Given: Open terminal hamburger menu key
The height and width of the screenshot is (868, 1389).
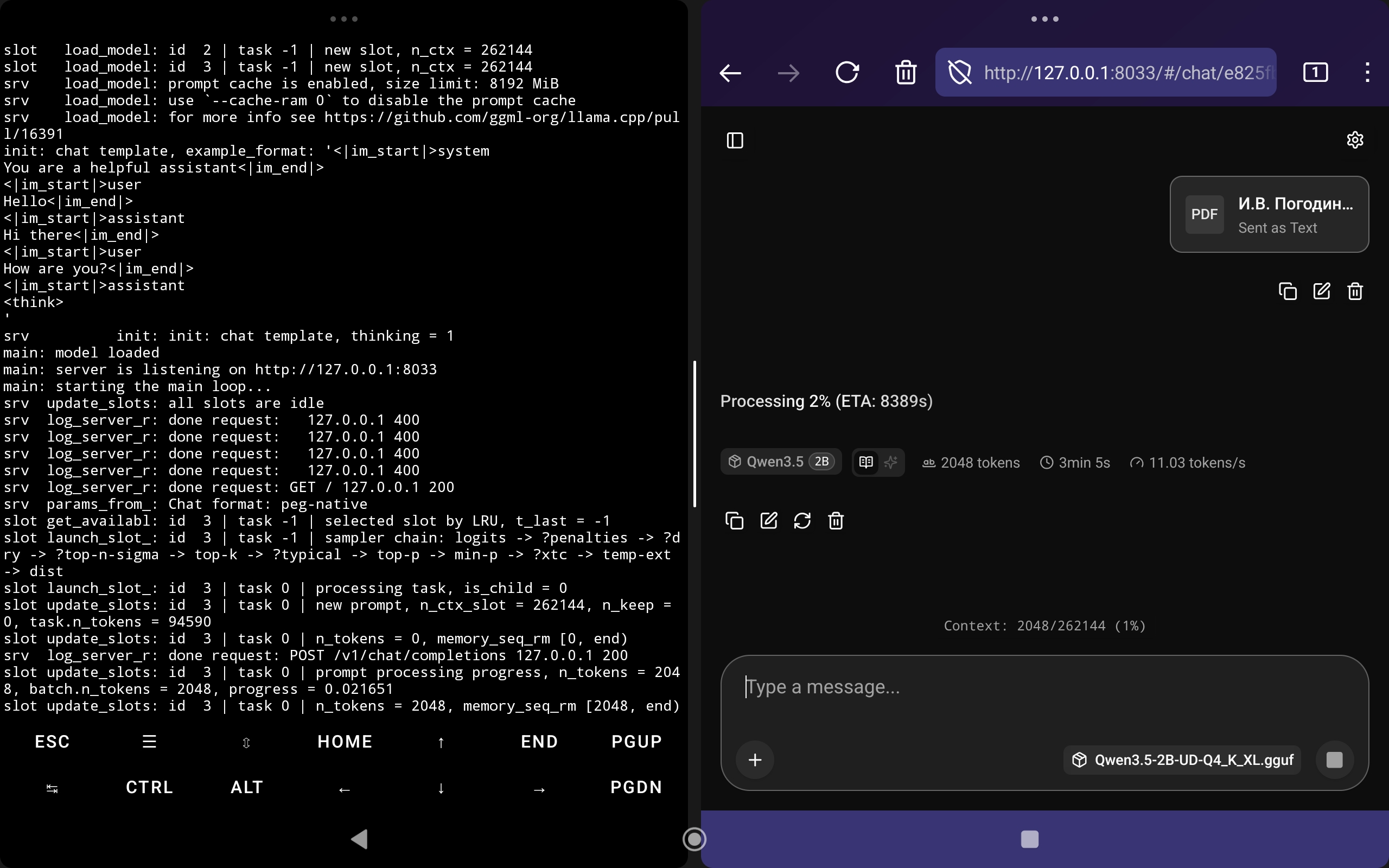Looking at the screenshot, I should click(x=149, y=742).
